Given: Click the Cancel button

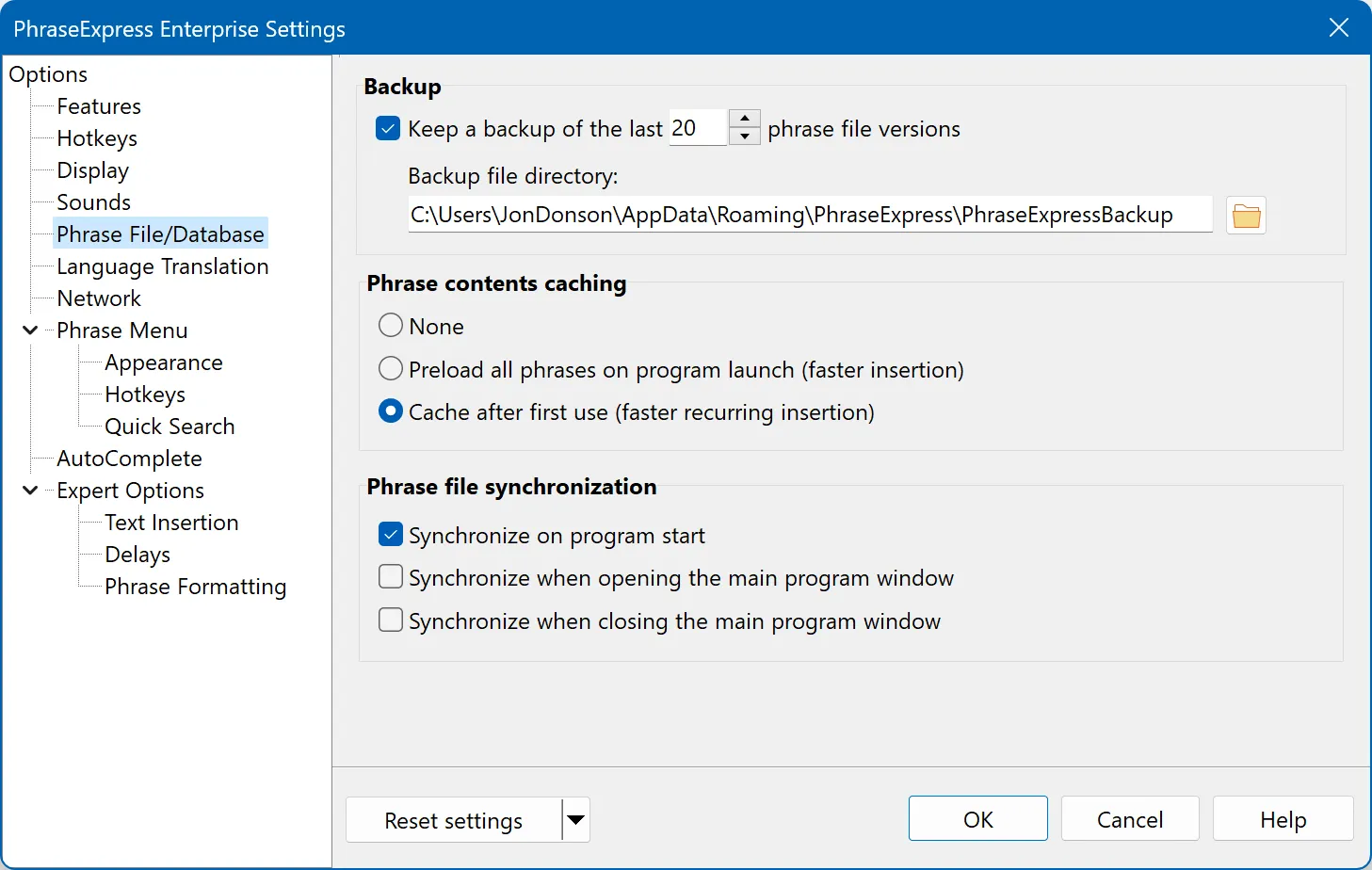Looking at the screenshot, I should click(1129, 819).
